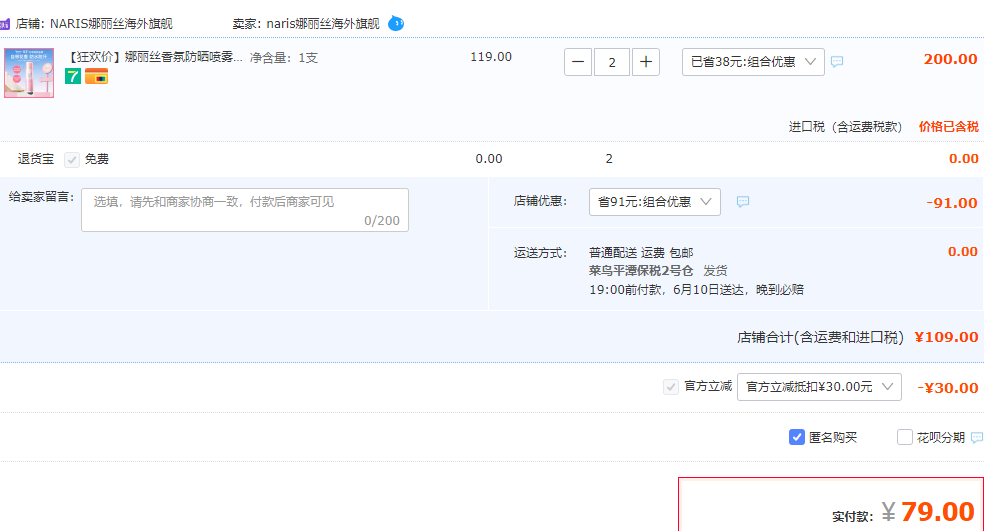Image resolution: width=991 pixels, height=531 pixels.
Task: Open the NARIS娜丽丝海外旗舰 store link
Action: click(111, 24)
